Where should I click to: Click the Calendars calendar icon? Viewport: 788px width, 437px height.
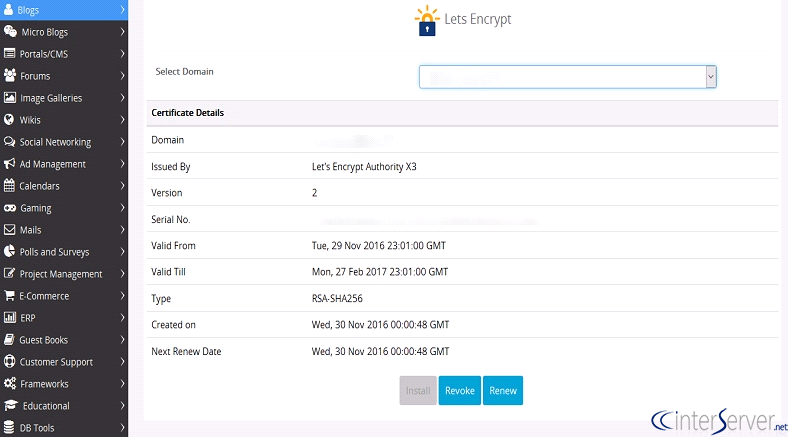pos(9,185)
